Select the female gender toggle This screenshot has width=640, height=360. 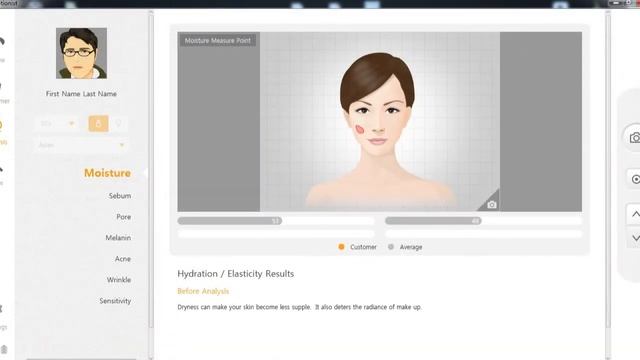(118, 124)
